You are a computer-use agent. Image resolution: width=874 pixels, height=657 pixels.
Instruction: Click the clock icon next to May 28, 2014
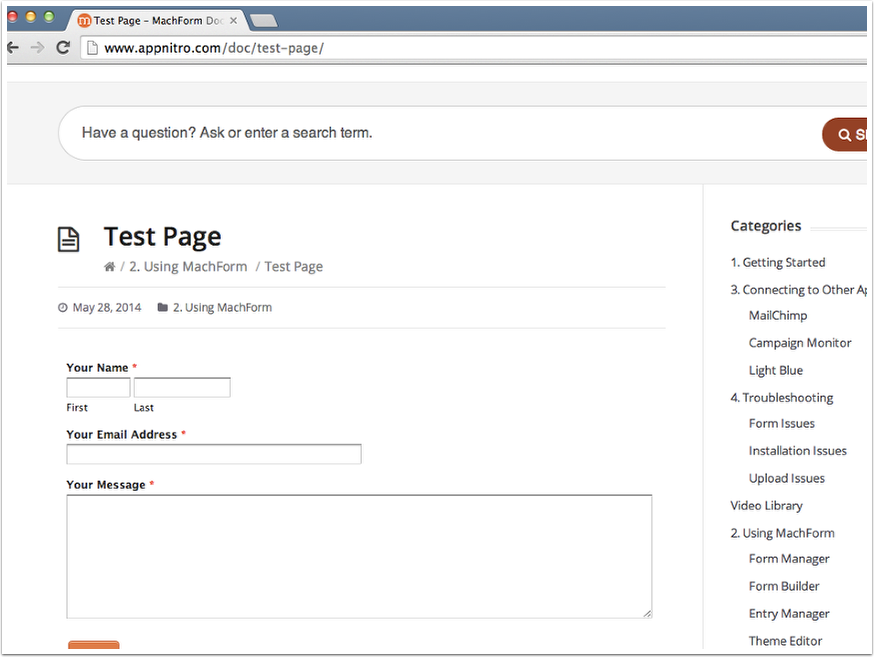coord(63,308)
